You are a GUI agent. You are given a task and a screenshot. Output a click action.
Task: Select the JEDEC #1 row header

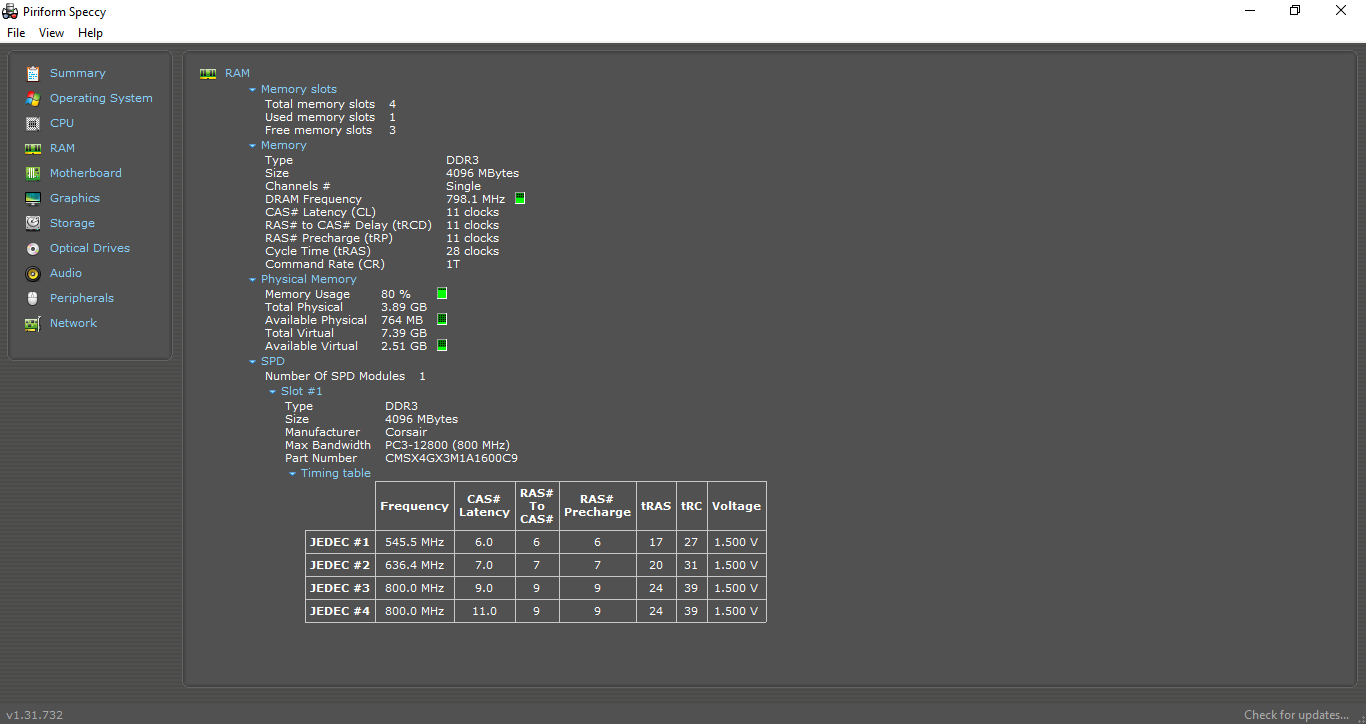pos(340,542)
